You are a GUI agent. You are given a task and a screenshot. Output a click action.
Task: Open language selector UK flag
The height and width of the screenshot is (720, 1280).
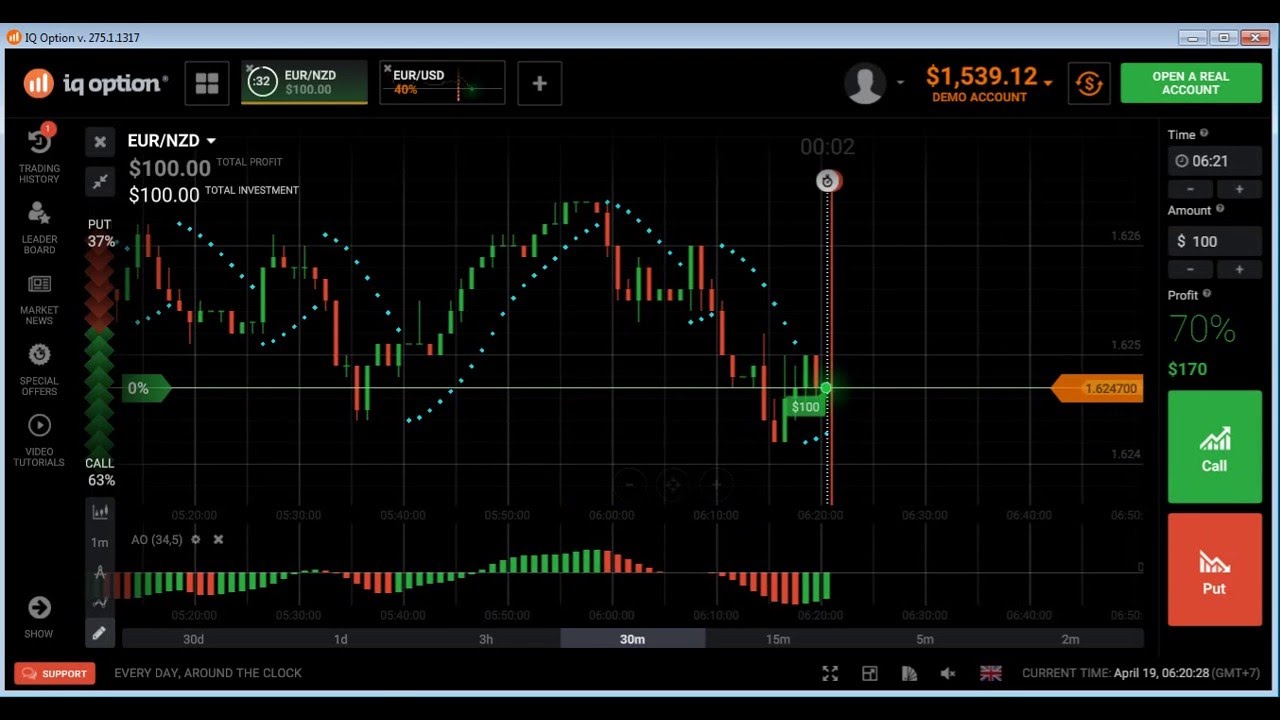tap(991, 673)
